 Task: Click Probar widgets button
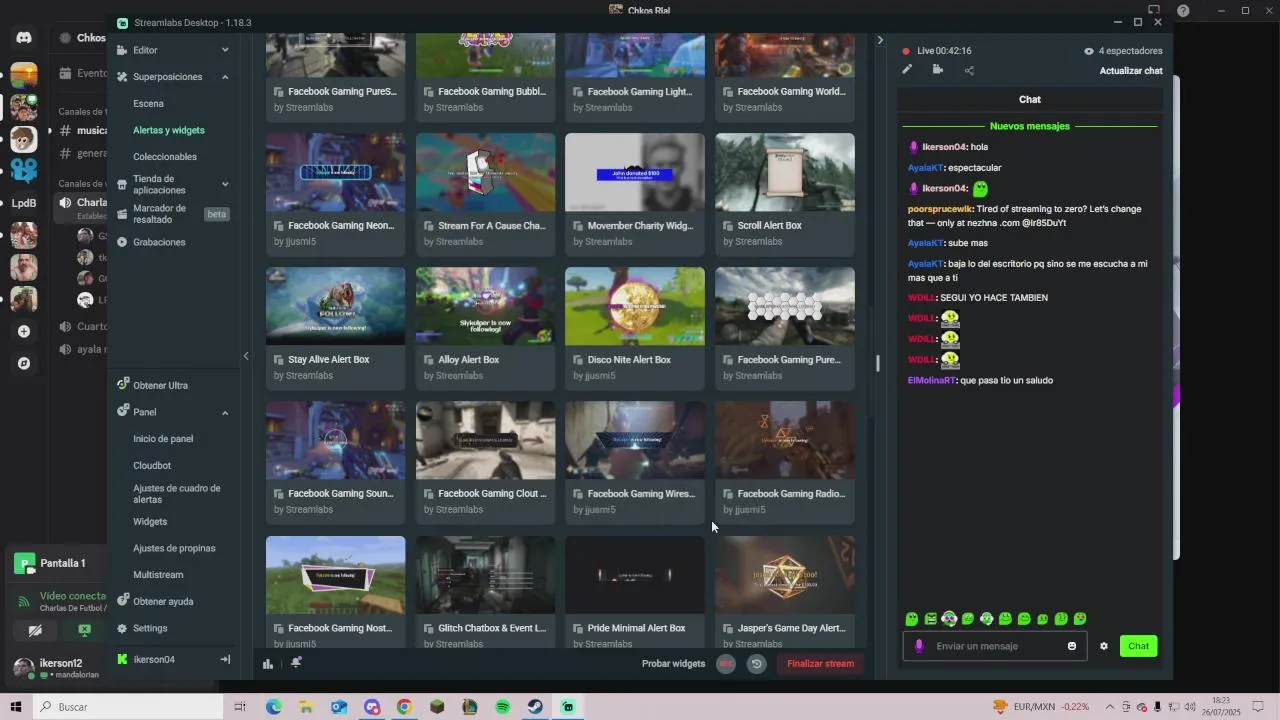pos(673,663)
